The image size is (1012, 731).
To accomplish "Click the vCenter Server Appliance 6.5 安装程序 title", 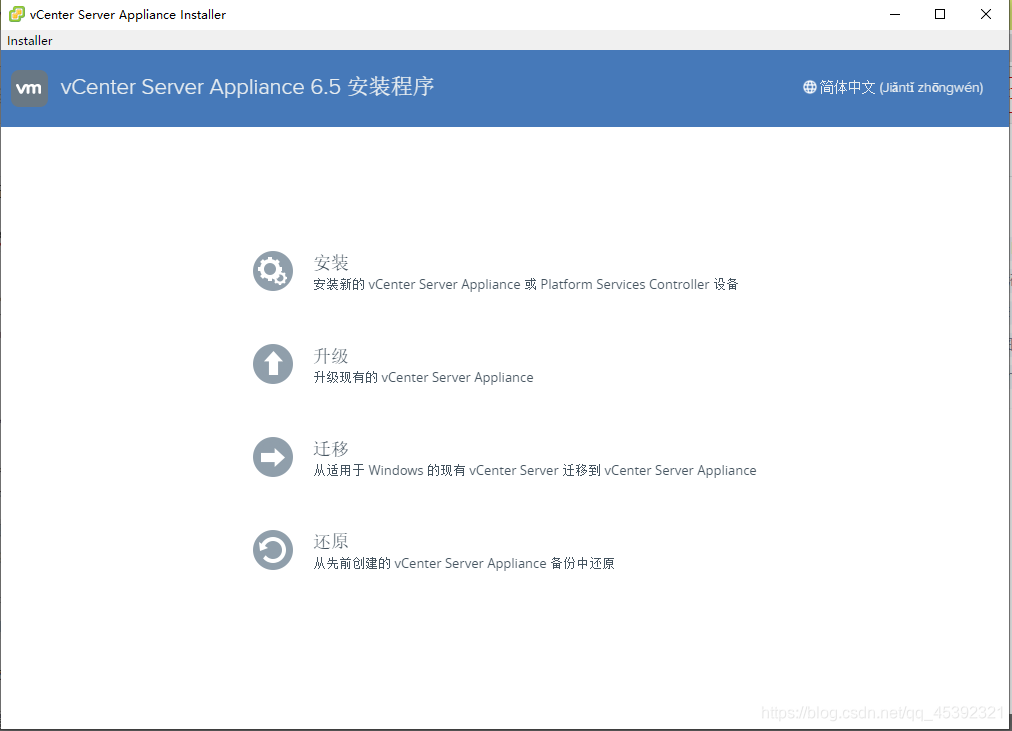I will click(247, 86).
